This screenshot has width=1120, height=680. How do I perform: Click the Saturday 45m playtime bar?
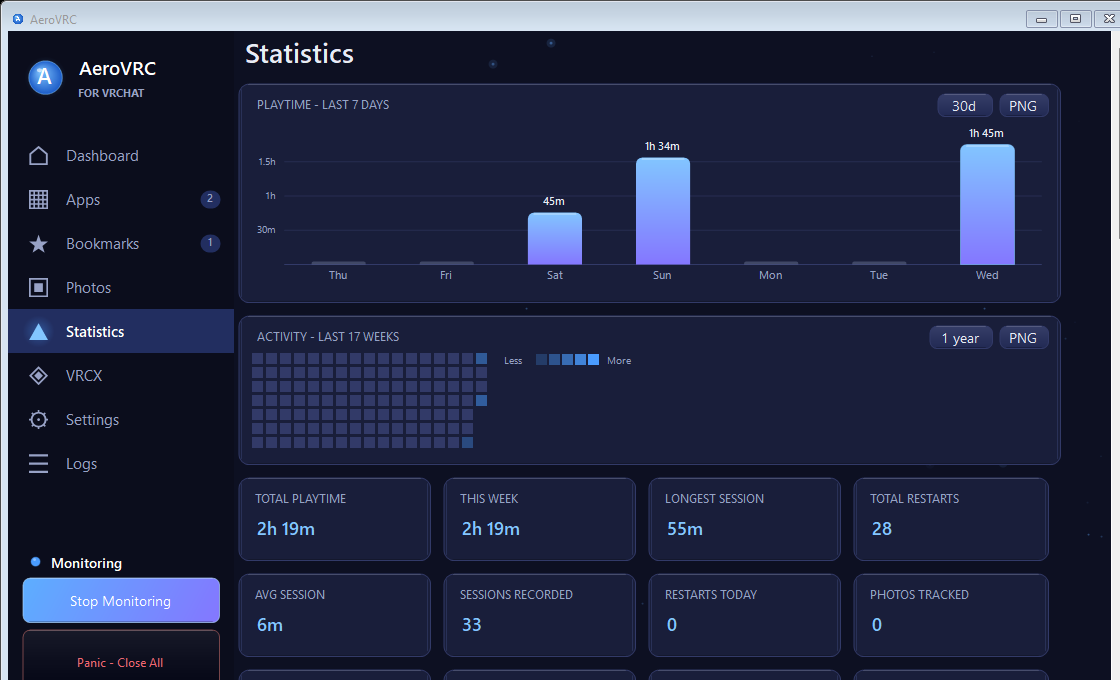coord(555,239)
